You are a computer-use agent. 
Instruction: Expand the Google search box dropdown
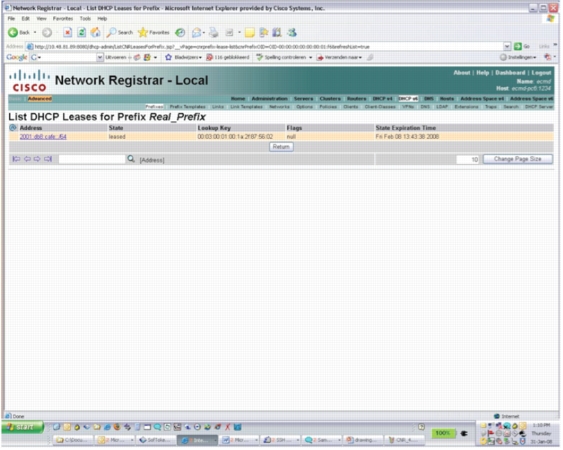click(x=99, y=57)
